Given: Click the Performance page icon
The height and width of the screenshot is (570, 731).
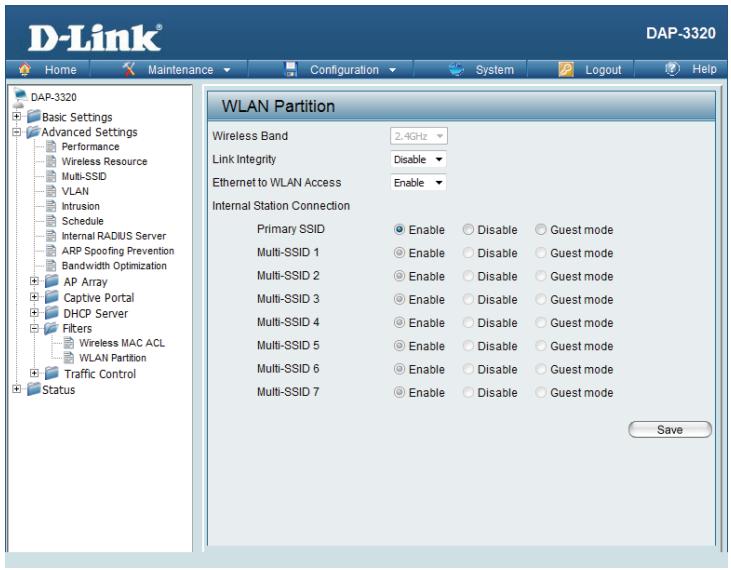Looking at the screenshot, I should point(52,147).
